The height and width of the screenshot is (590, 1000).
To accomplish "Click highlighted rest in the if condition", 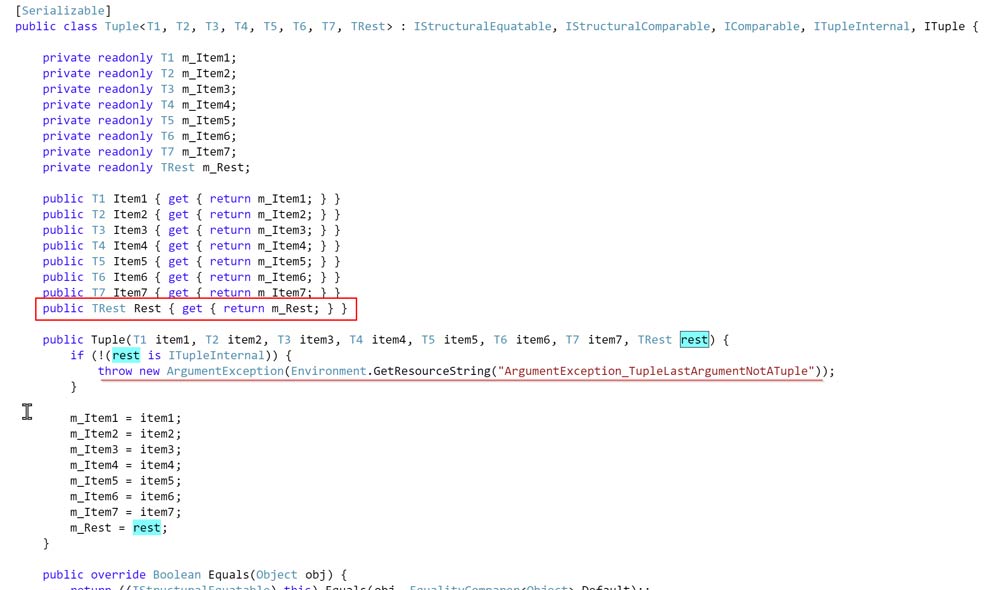I will 126,356.
